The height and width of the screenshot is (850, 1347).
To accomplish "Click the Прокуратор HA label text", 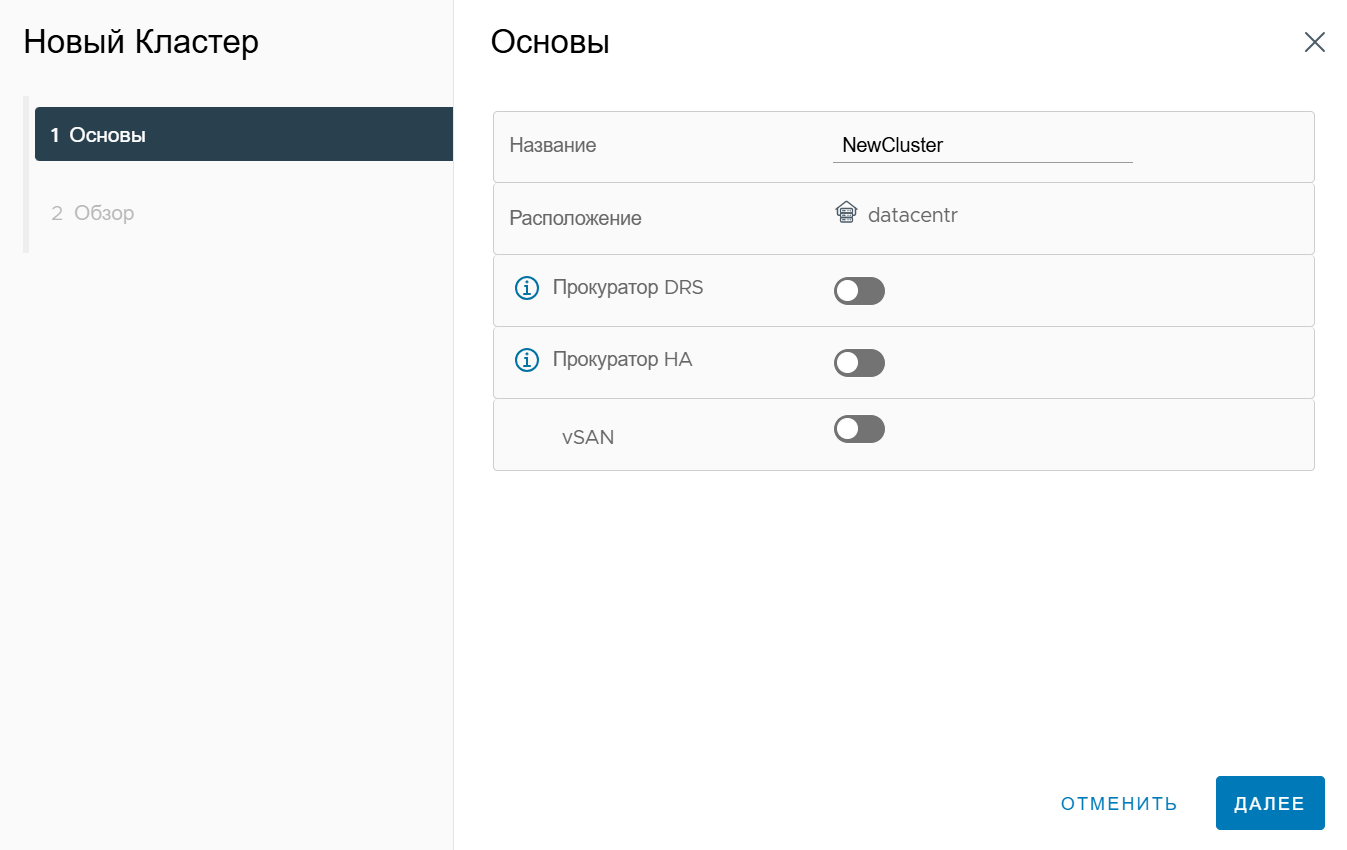I will click(x=622, y=359).
